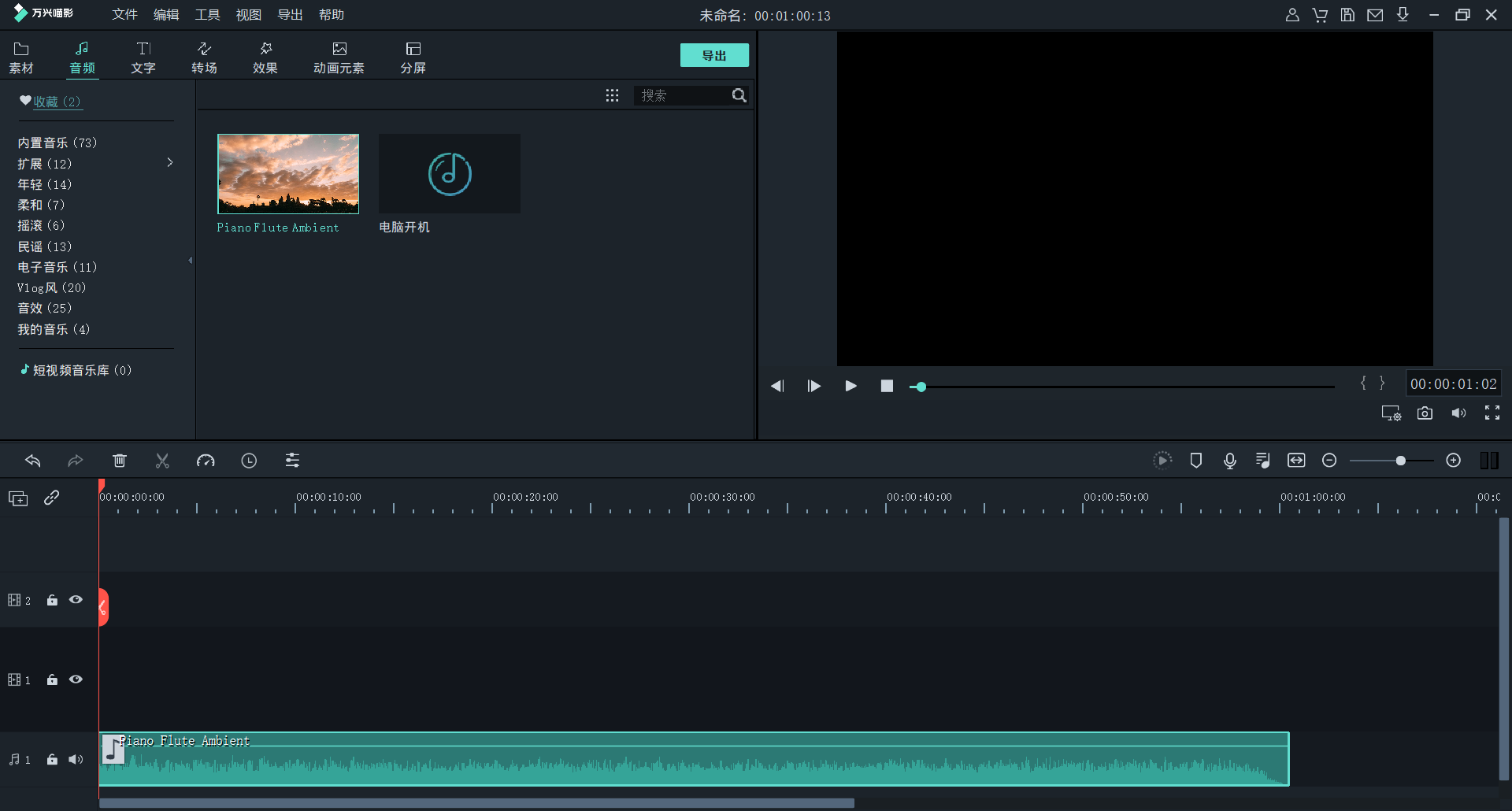Screen dimensions: 1512x811
Task: Click the speed adjustment icon
Action: pos(206,461)
